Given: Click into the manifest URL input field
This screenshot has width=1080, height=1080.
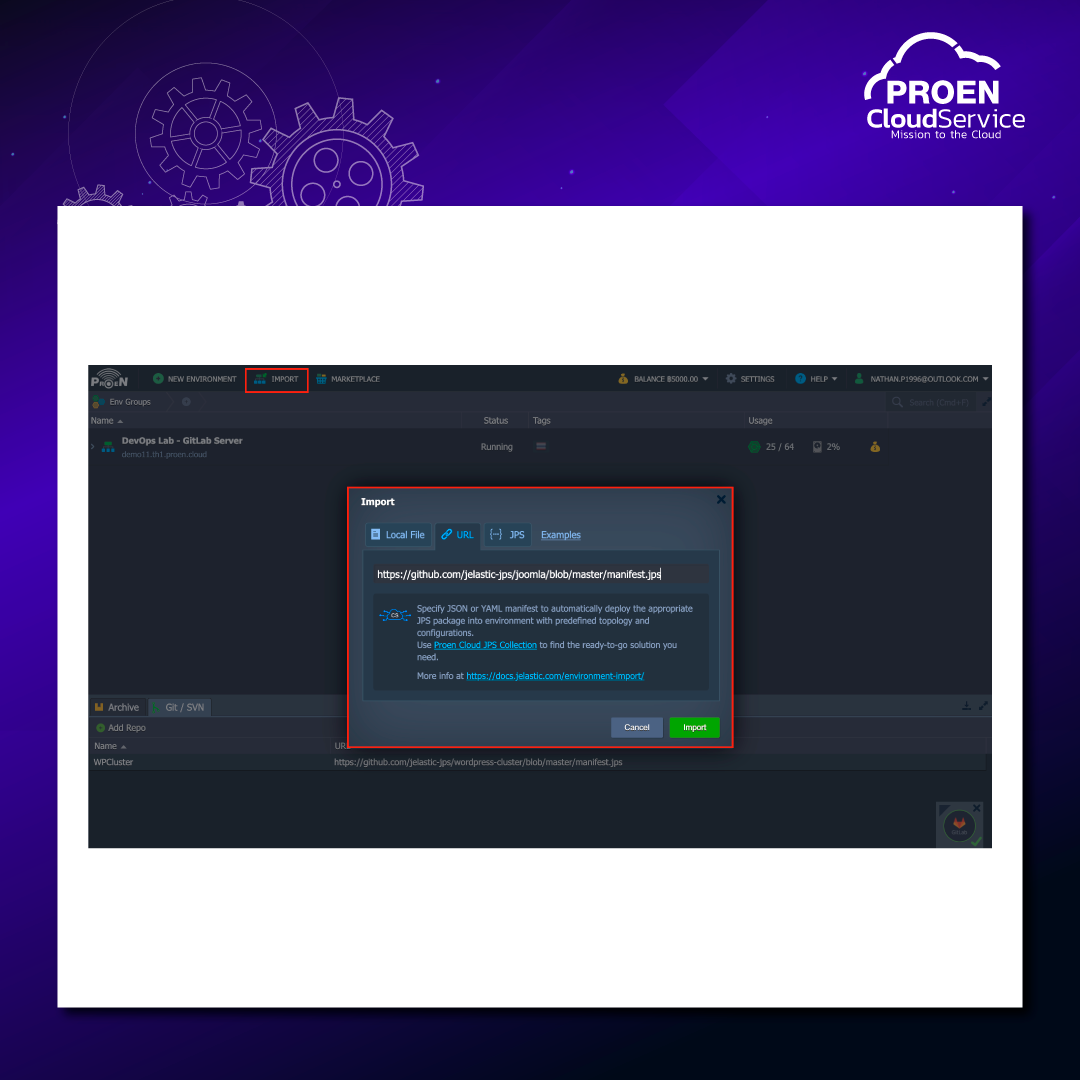Looking at the screenshot, I should pyautogui.click(x=540, y=574).
